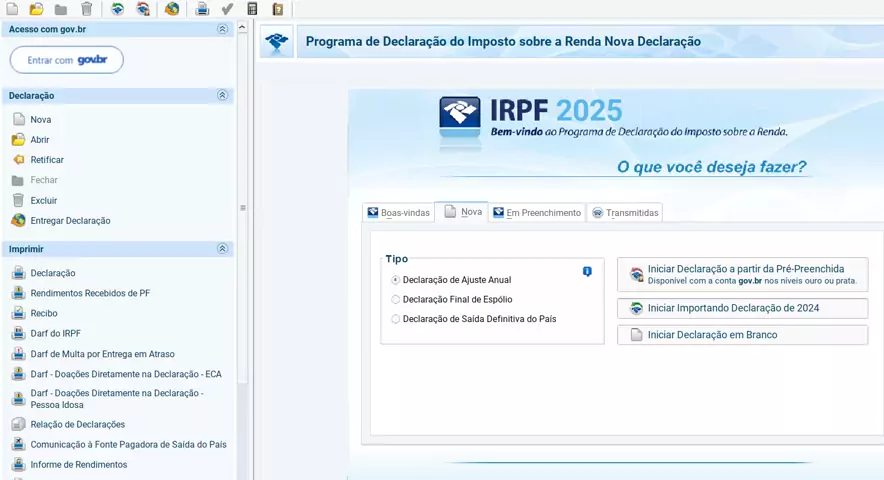
Task: Click the blue info icon in Tipo box
Action: [587, 272]
